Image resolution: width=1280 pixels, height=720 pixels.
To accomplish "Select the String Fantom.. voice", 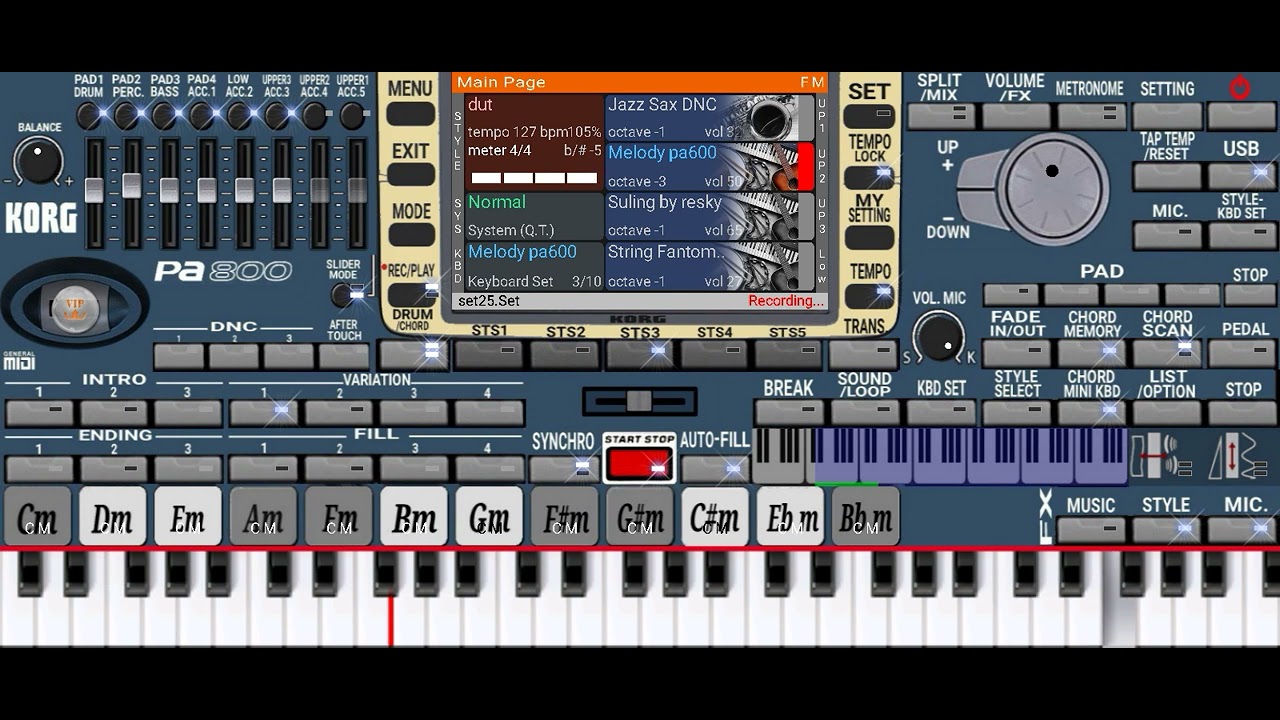I will point(708,266).
